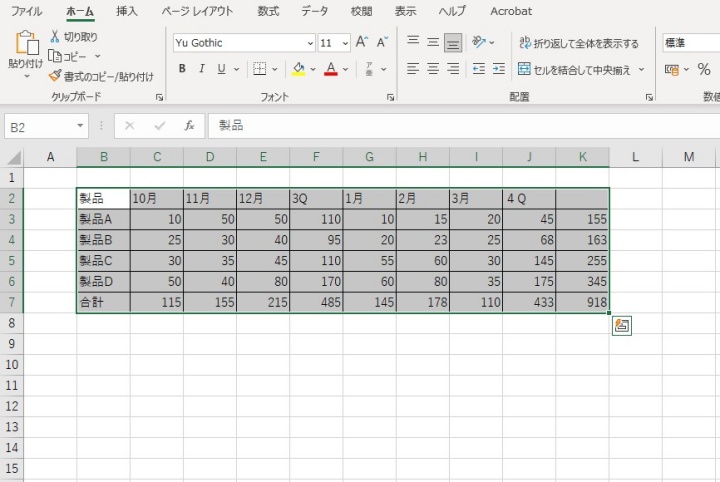Click the formula bar showing 製品
This screenshot has width=720, height=482.
tap(464, 126)
